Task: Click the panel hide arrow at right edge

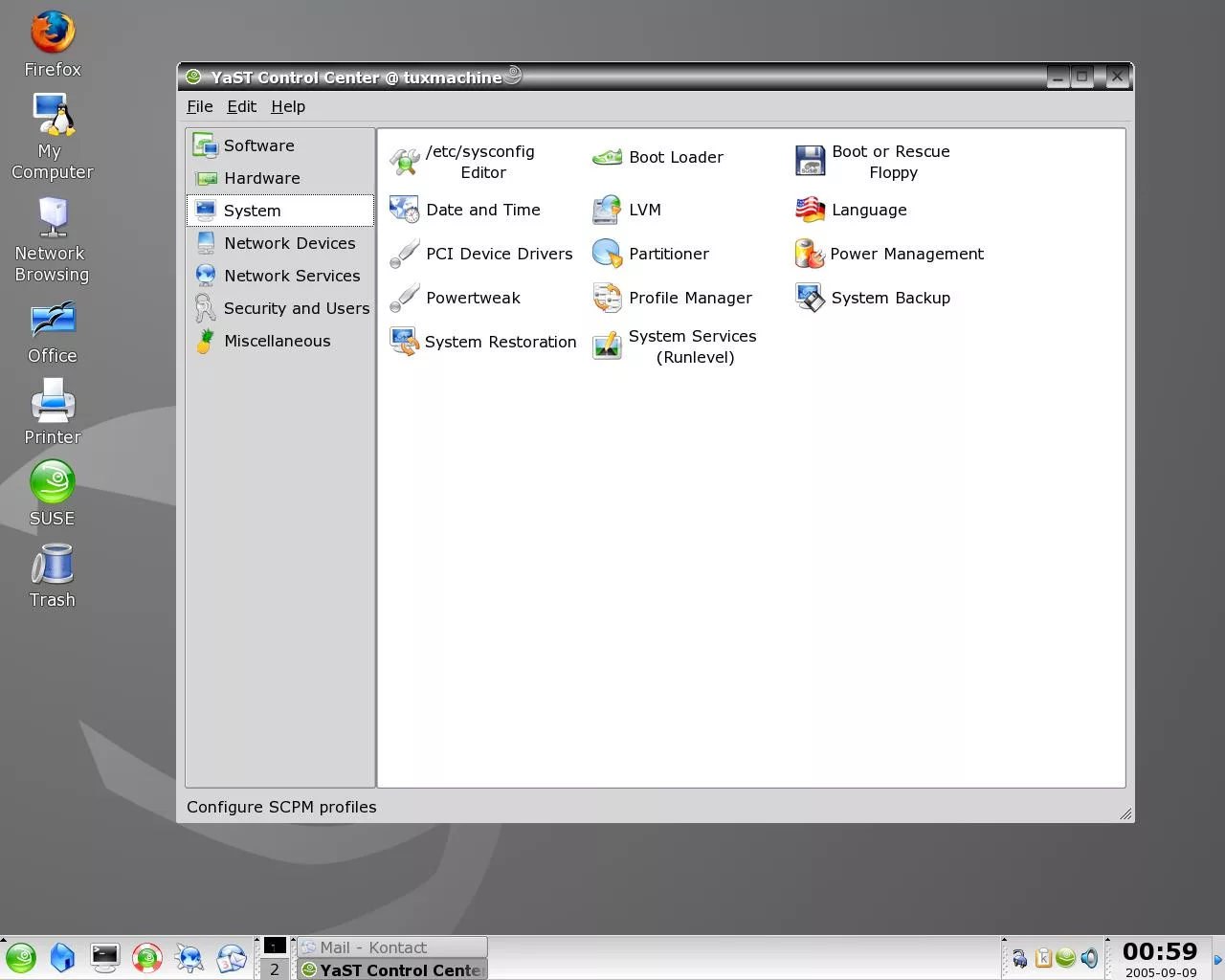Action: pos(1217,958)
